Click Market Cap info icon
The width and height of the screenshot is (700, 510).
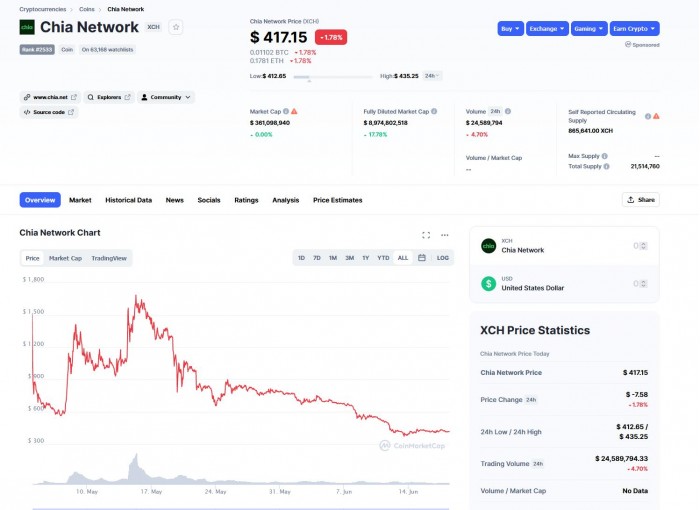pos(285,111)
